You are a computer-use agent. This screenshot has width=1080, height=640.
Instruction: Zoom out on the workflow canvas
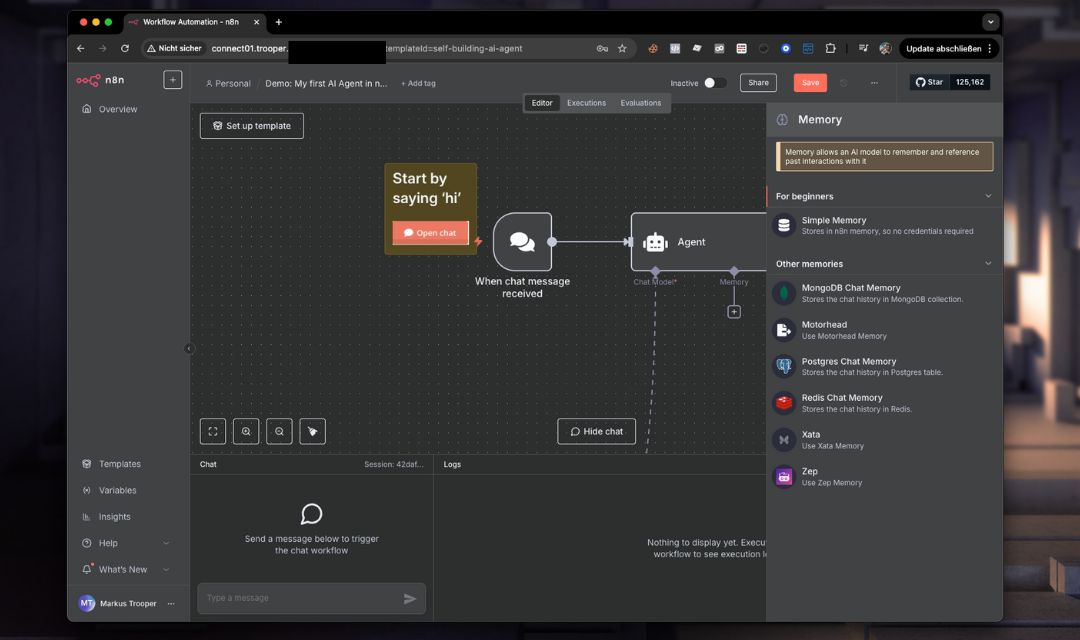pyautogui.click(x=279, y=431)
